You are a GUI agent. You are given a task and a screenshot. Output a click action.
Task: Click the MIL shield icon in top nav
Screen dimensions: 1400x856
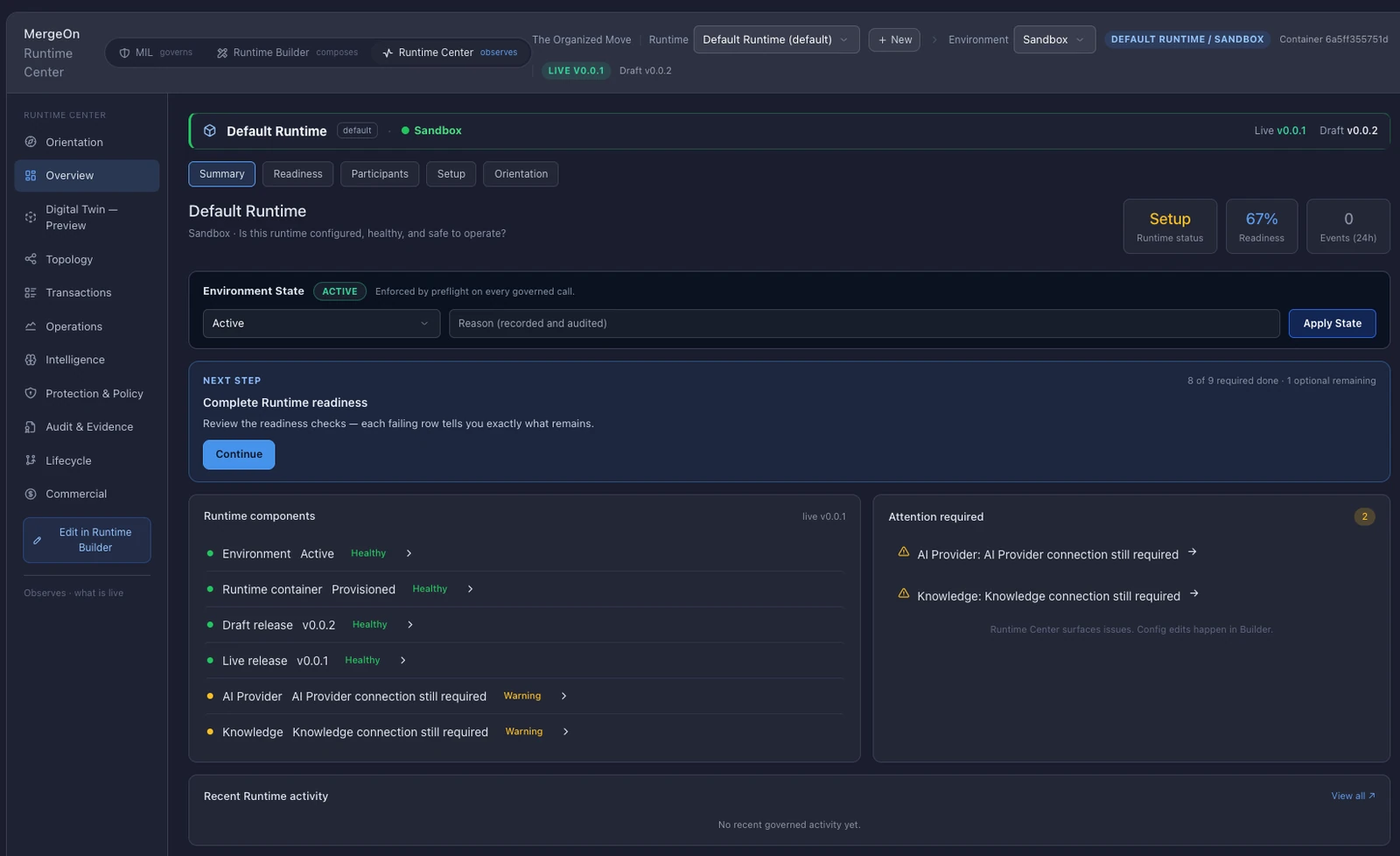tap(124, 53)
